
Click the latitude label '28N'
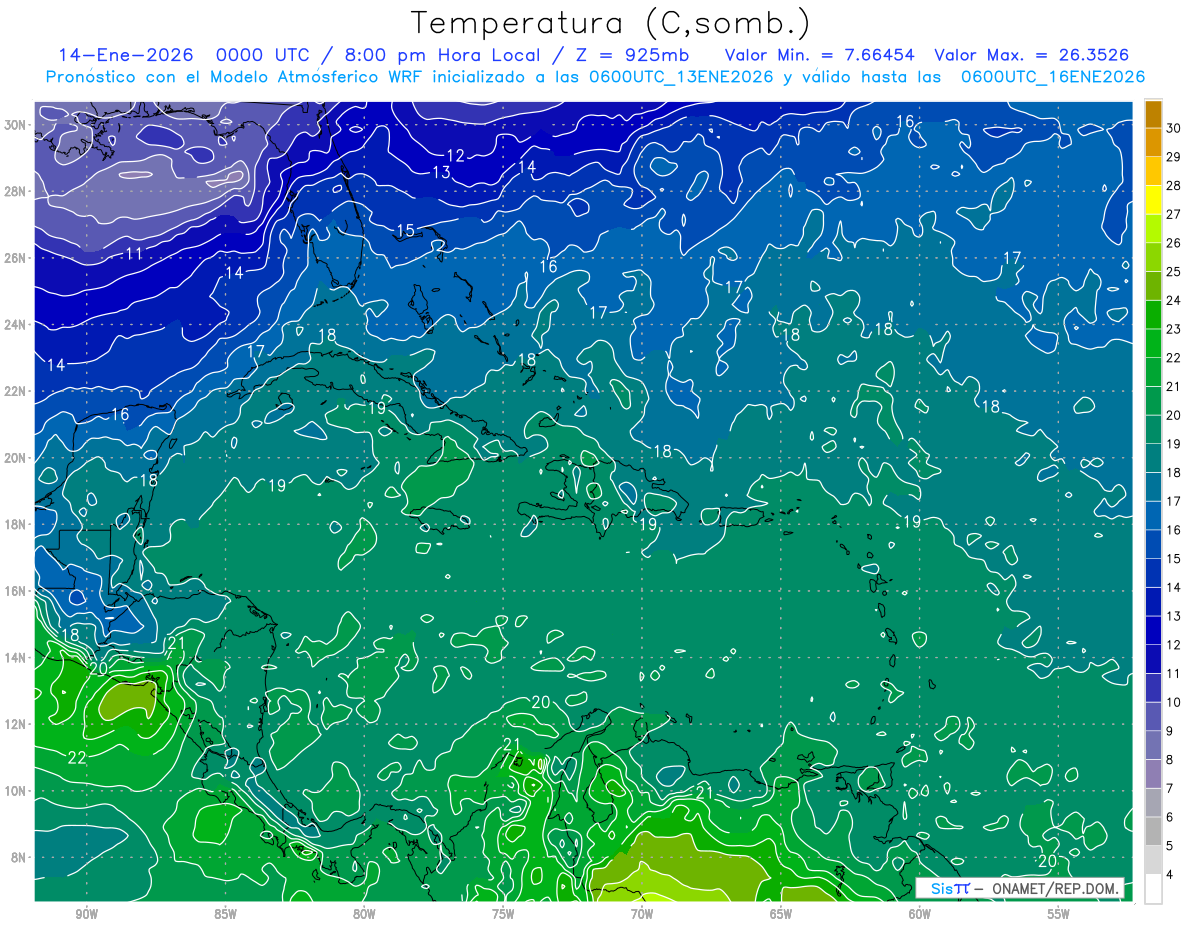coord(16,191)
